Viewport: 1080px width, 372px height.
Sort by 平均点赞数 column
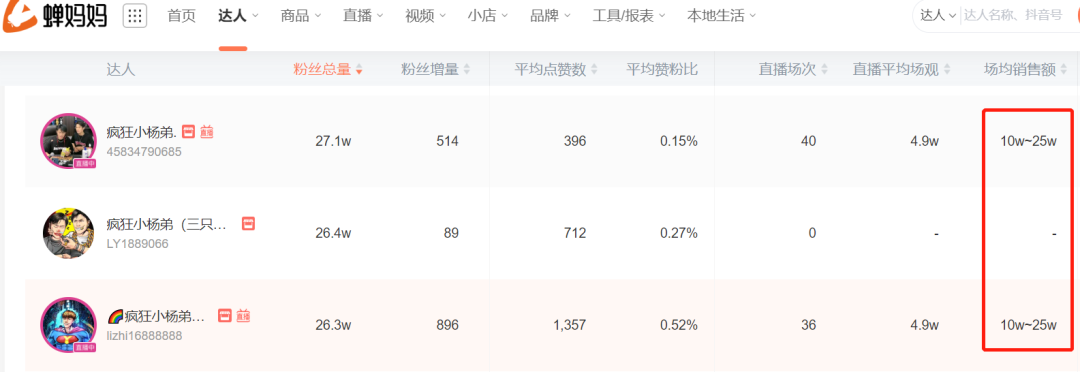[556, 69]
